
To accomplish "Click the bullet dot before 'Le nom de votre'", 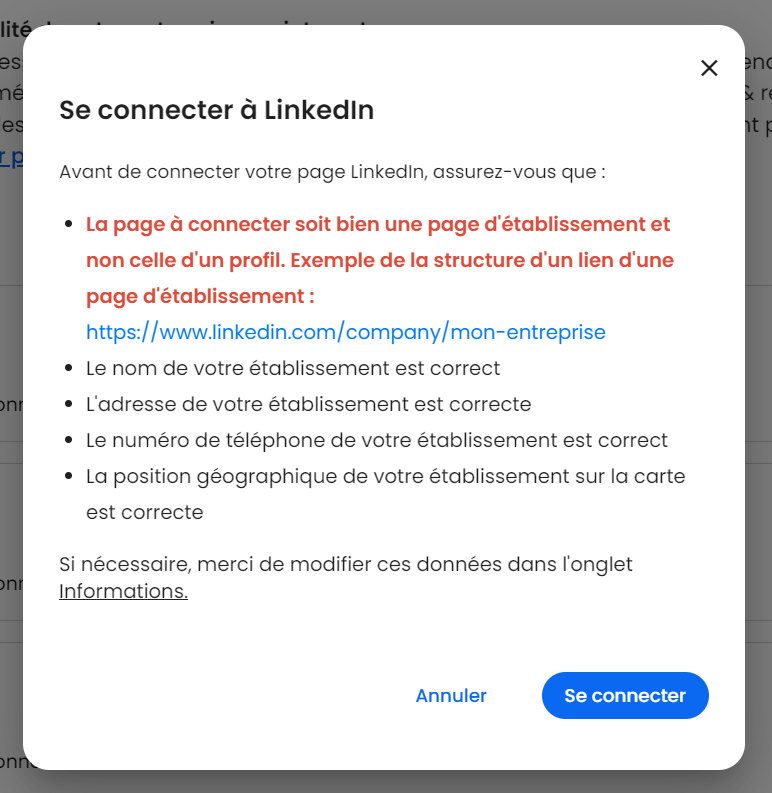I will [x=69, y=368].
